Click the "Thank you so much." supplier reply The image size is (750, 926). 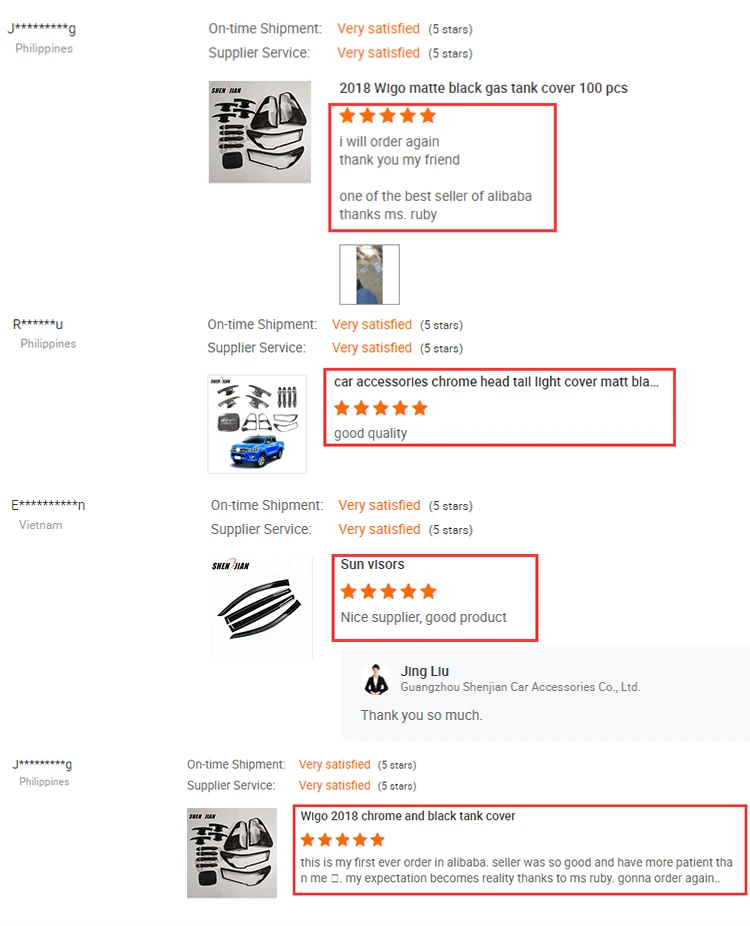(x=421, y=715)
